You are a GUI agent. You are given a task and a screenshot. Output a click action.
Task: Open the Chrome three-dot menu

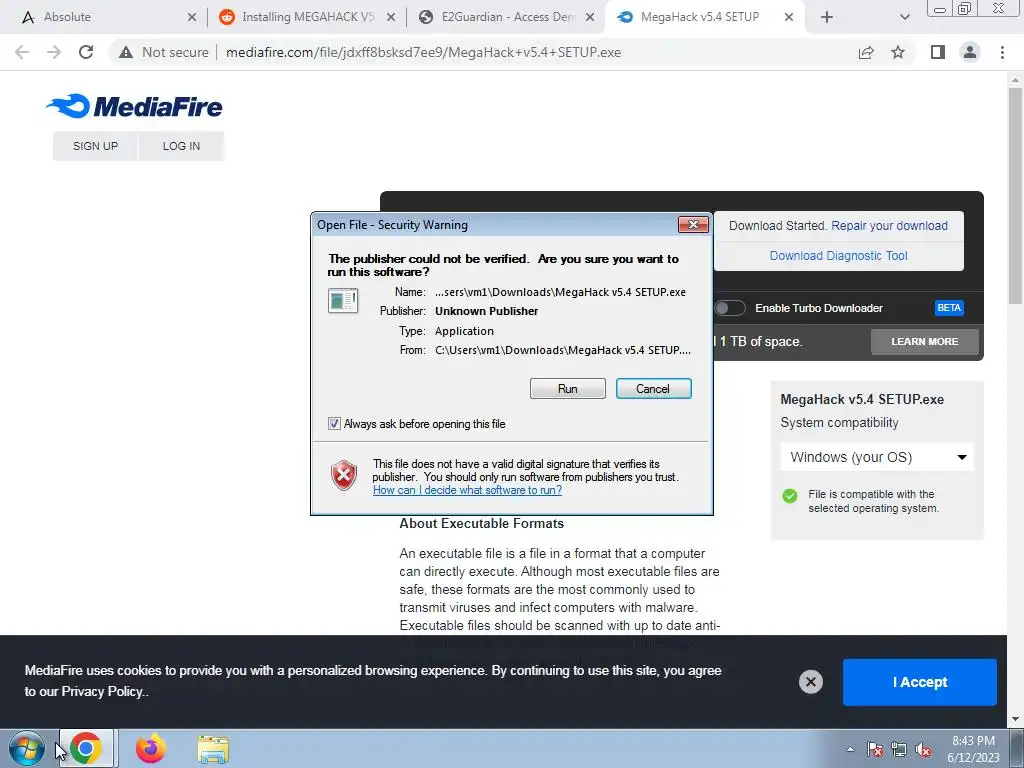[x=1002, y=52]
